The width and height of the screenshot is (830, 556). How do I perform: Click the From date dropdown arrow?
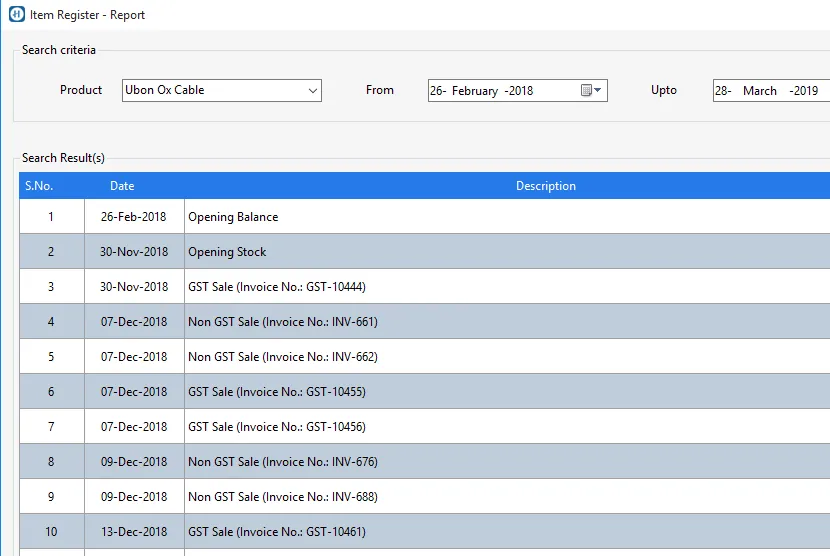click(598, 90)
